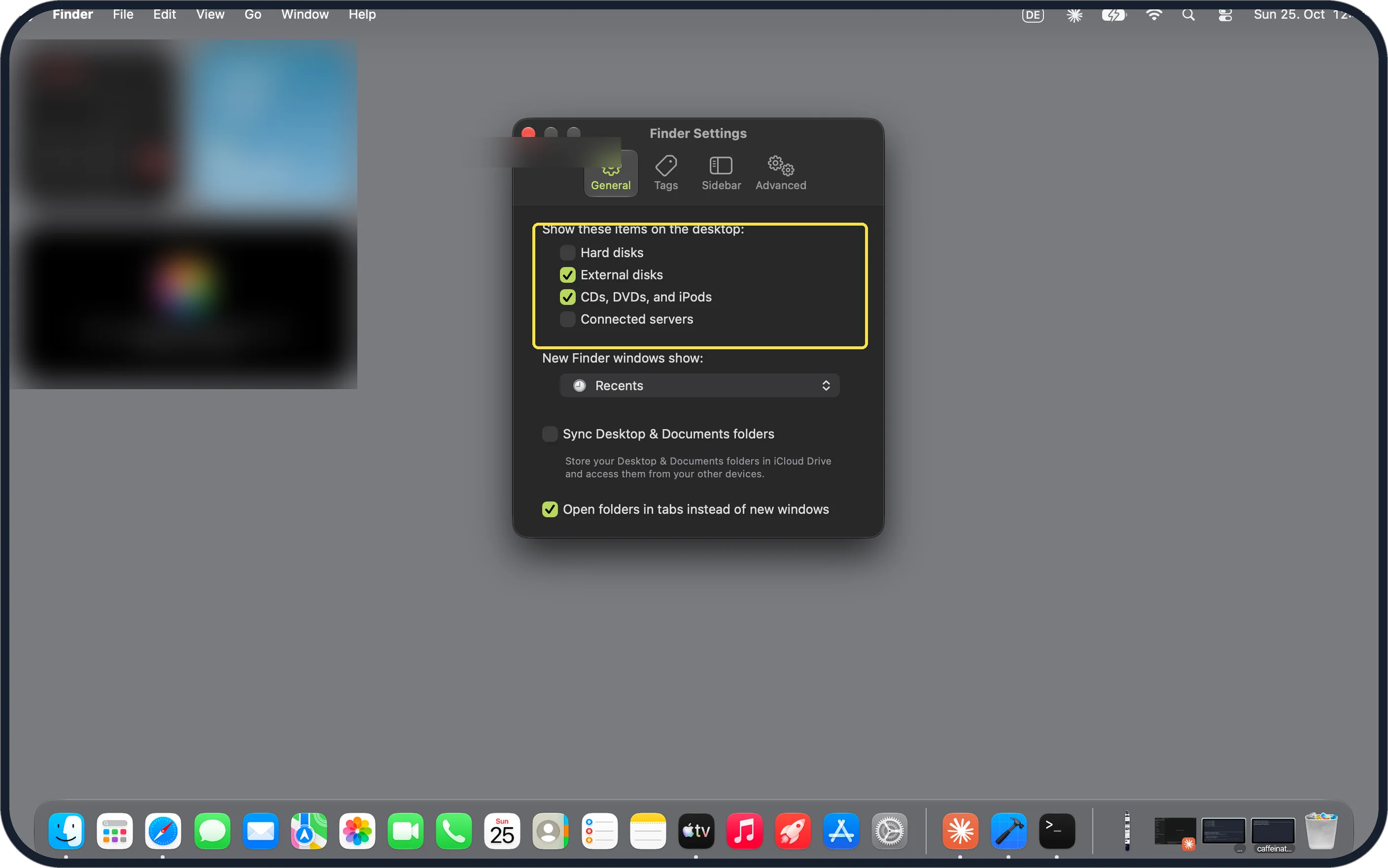Toggle Sync Desktop & Documents folders
Image resolution: width=1388 pixels, height=868 pixels.
click(550, 434)
